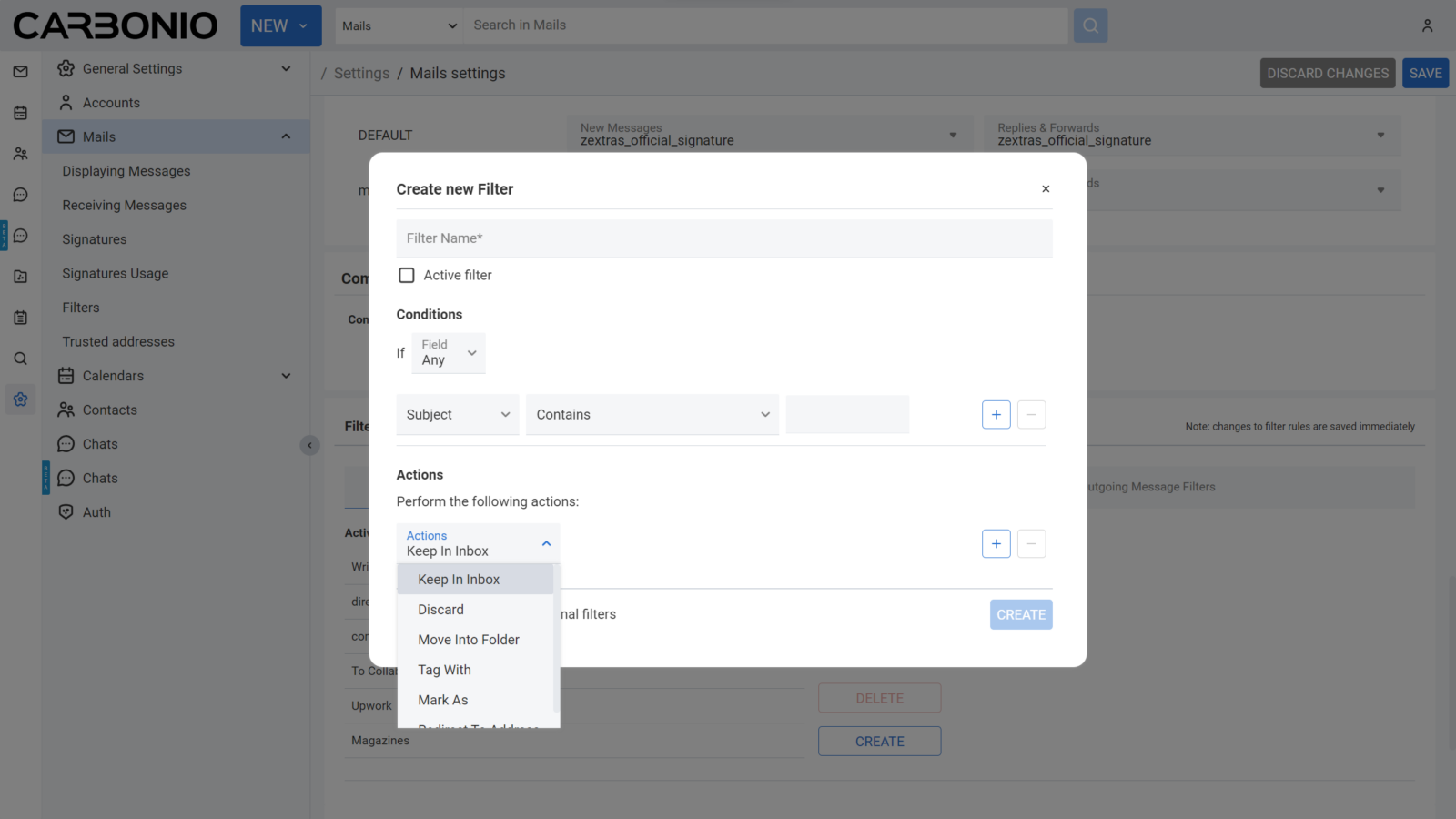Viewport: 1456px width, 819px height.
Task: Open the Subject condition dropdown
Action: (x=457, y=414)
